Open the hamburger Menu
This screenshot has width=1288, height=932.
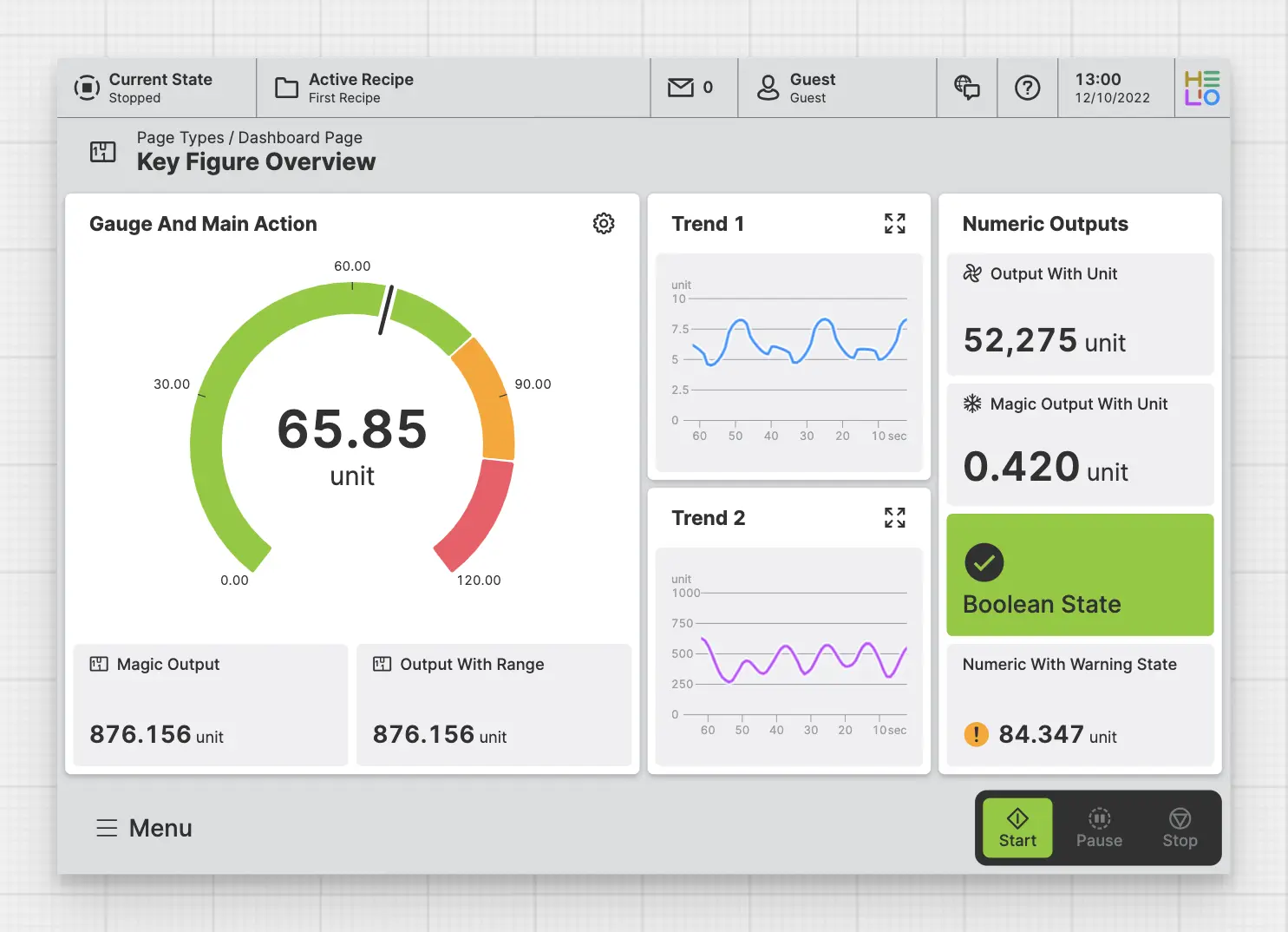(144, 828)
